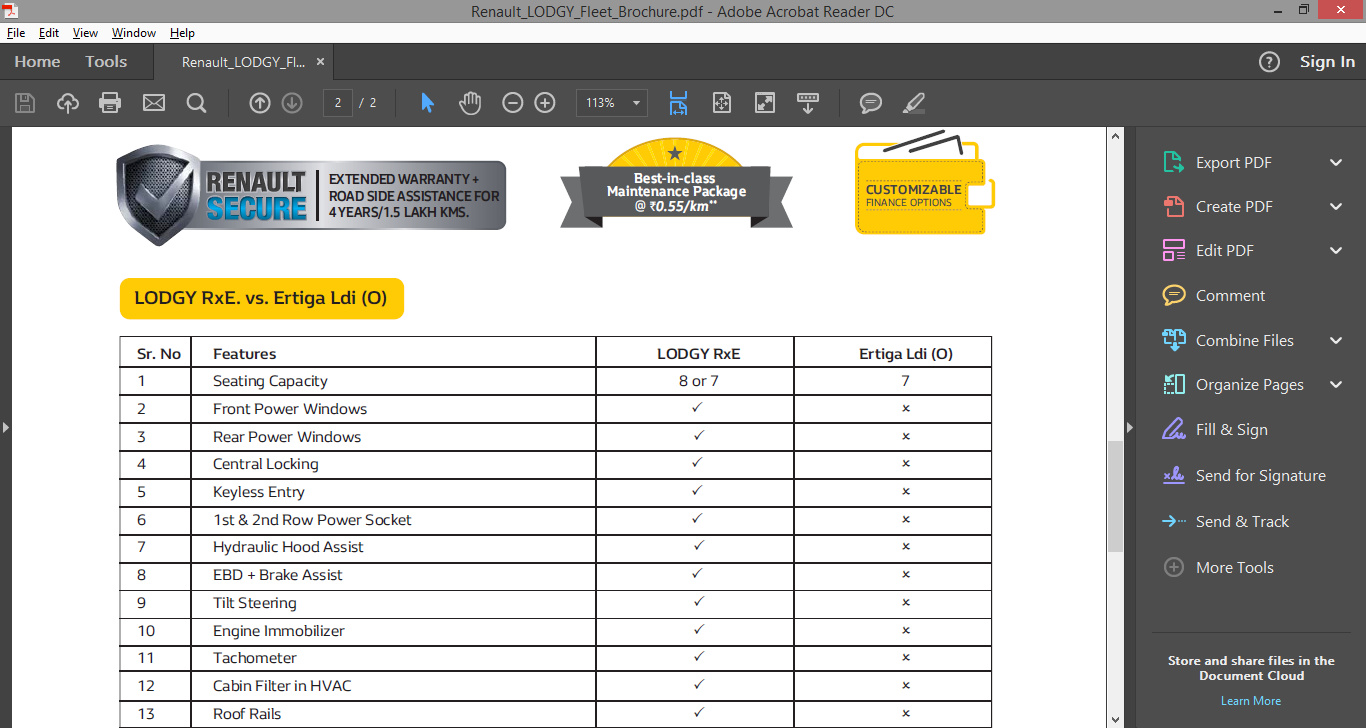Image resolution: width=1366 pixels, height=728 pixels.
Task: Expand the left navigation pane with the arrow
Action: click(5, 428)
